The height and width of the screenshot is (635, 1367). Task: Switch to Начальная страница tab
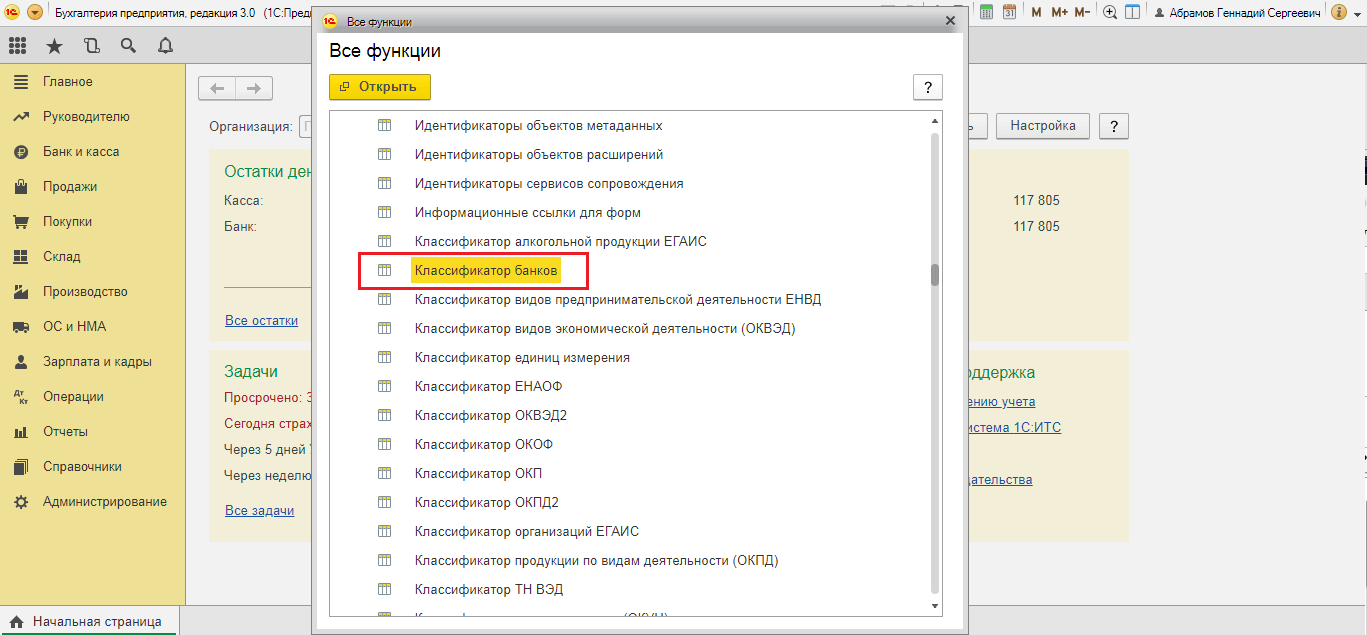pos(88,621)
